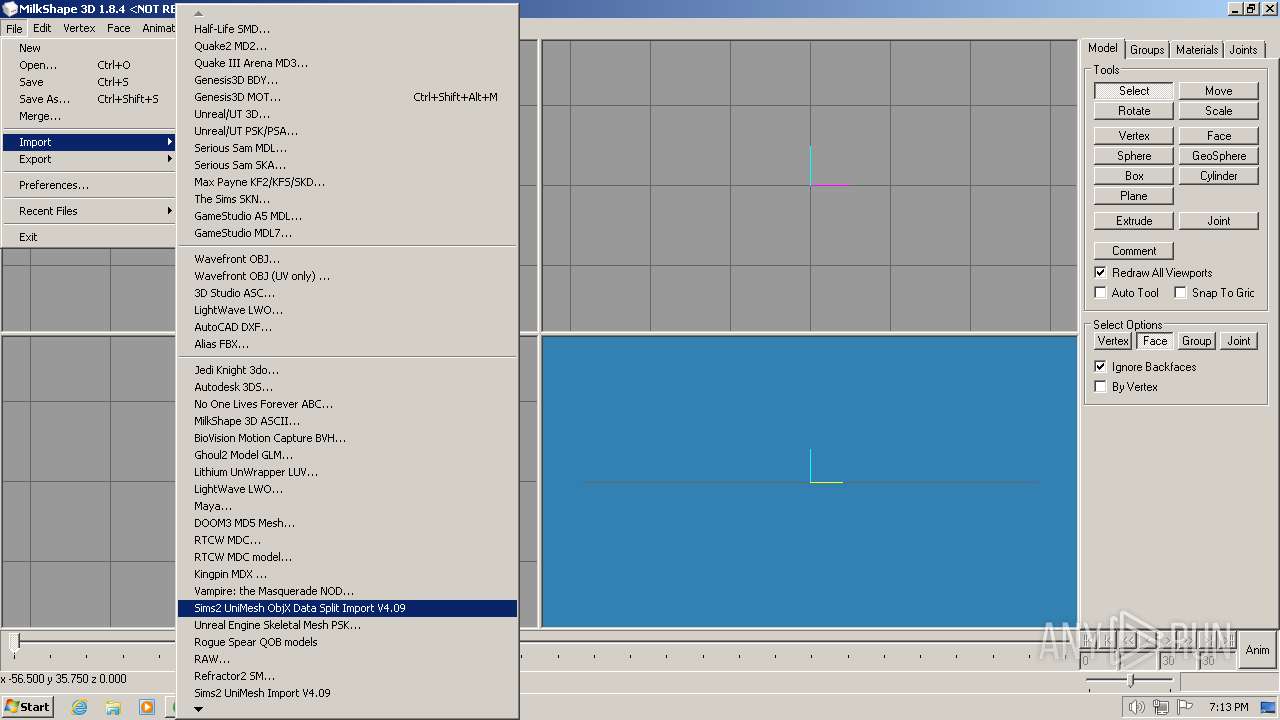Open the Action Center flag icon

pyautogui.click(x=1186, y=707)
